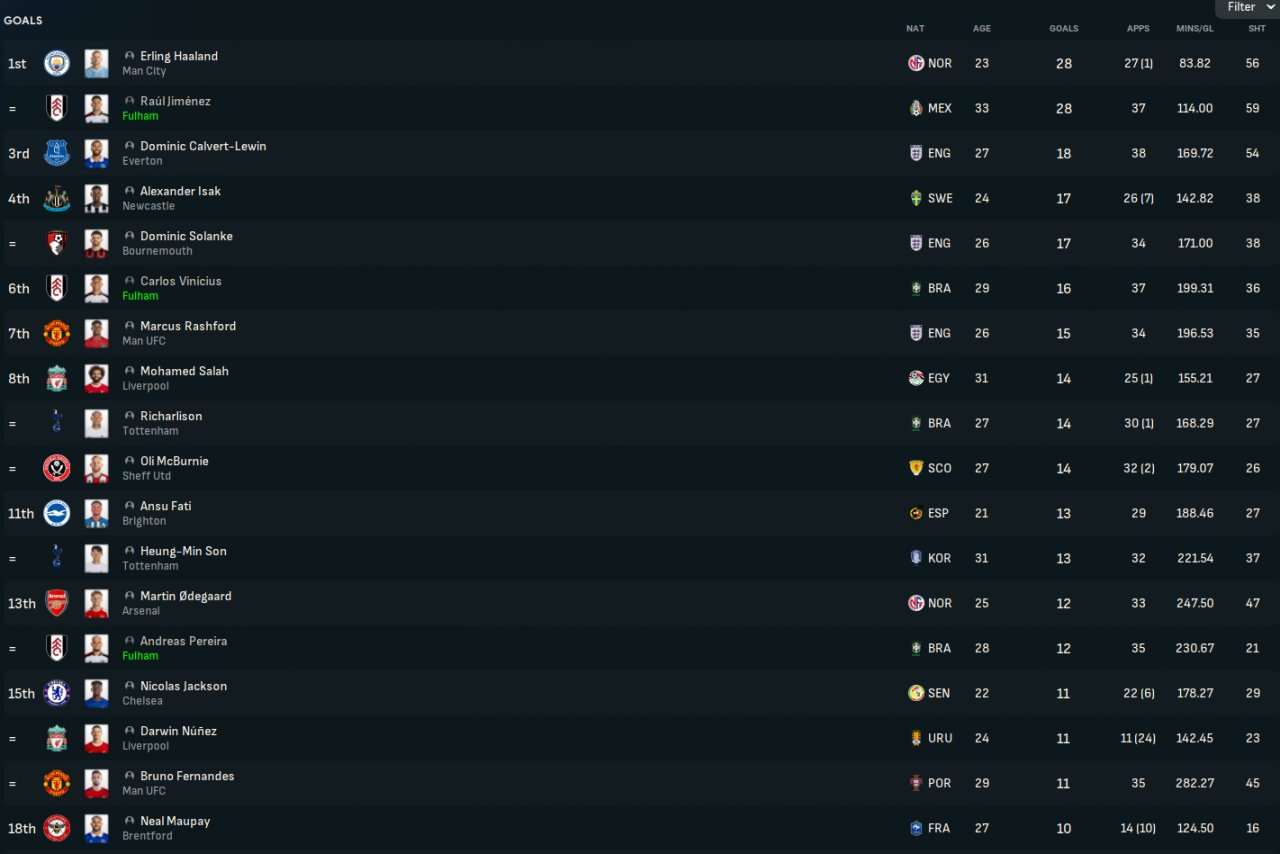This screenshot has width=1280, height=854.
Task: Sort by the GOALS column header
Action: coord(1063,28)
